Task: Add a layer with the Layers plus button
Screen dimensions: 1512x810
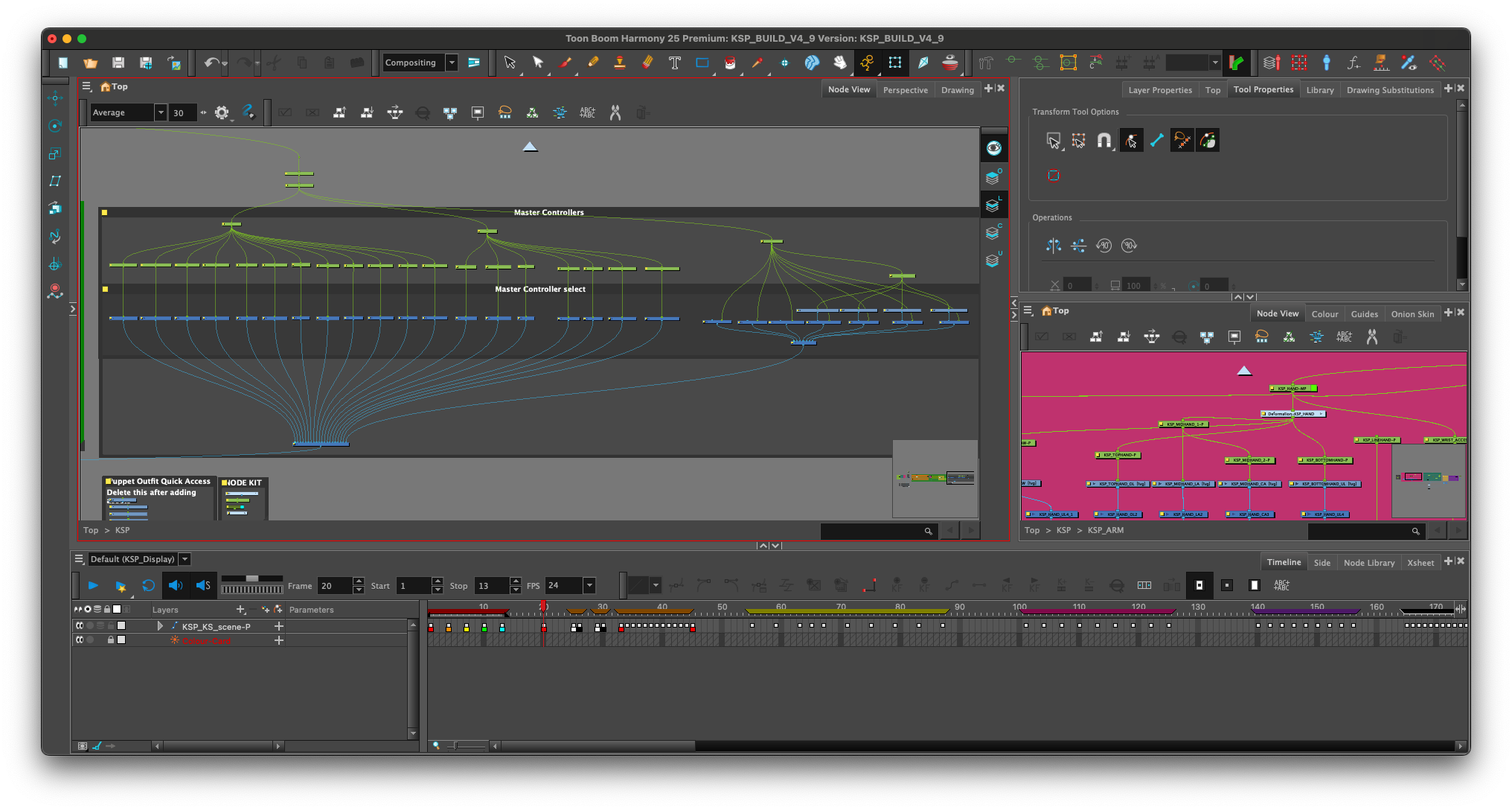Action: 240,610
